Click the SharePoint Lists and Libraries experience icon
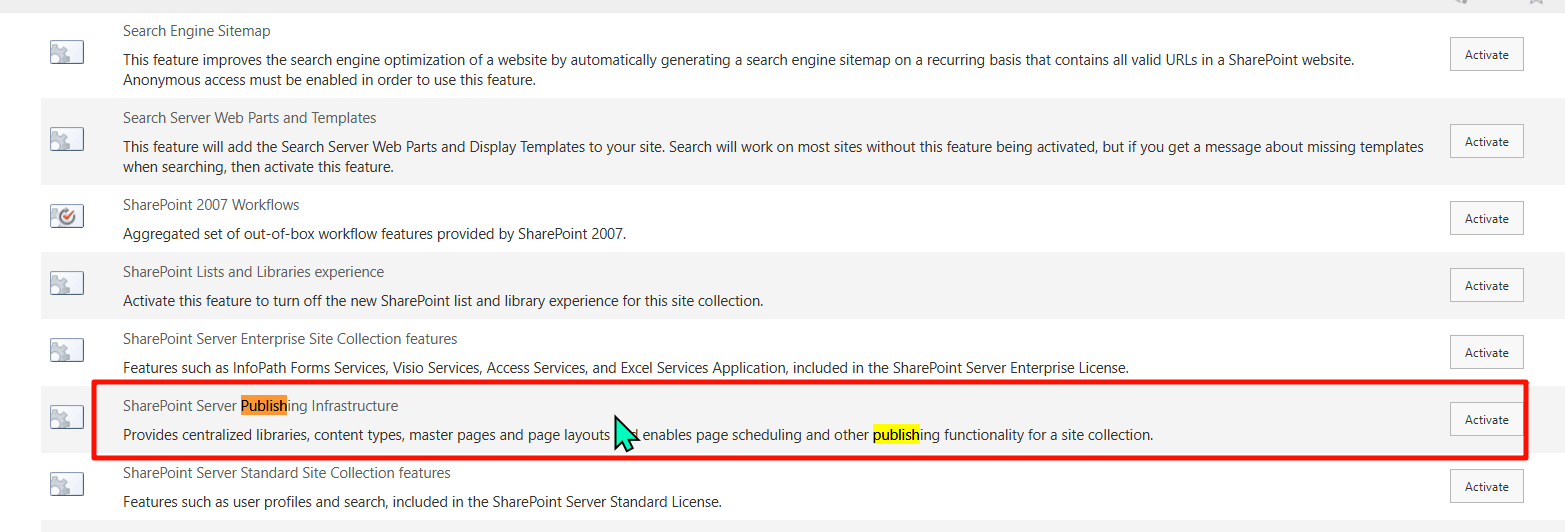 pos(67,283)
